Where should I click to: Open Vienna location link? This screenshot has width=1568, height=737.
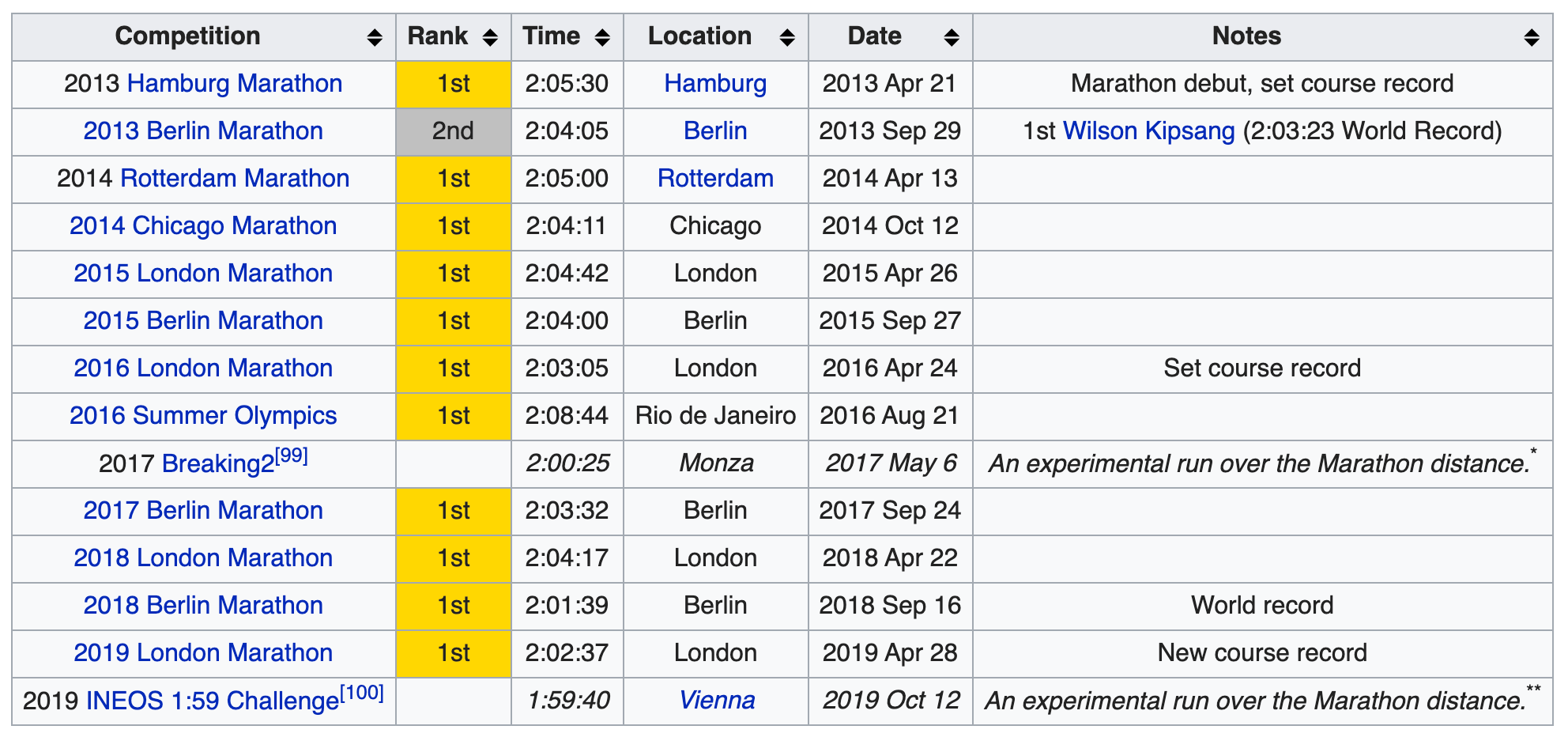click(717, 701)
